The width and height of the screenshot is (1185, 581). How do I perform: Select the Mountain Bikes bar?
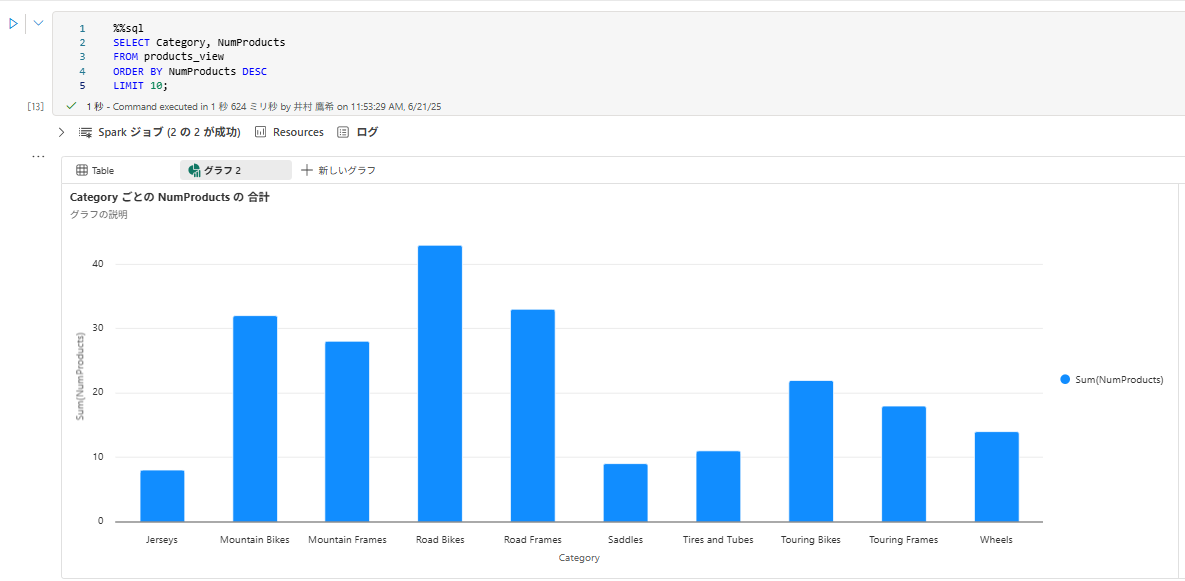[x=255, y=419]
